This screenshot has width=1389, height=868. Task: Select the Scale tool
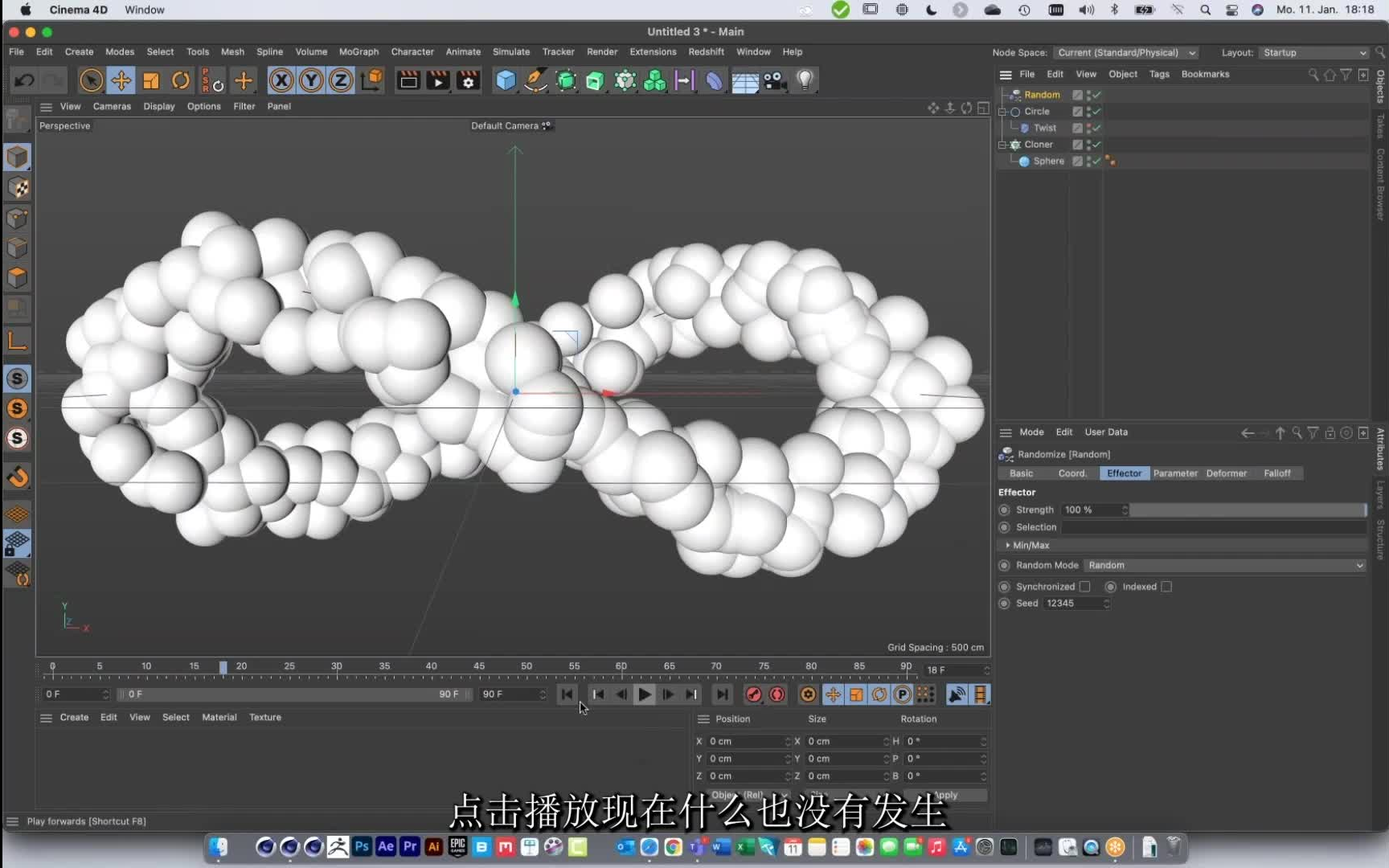click(x=150, y=80)
